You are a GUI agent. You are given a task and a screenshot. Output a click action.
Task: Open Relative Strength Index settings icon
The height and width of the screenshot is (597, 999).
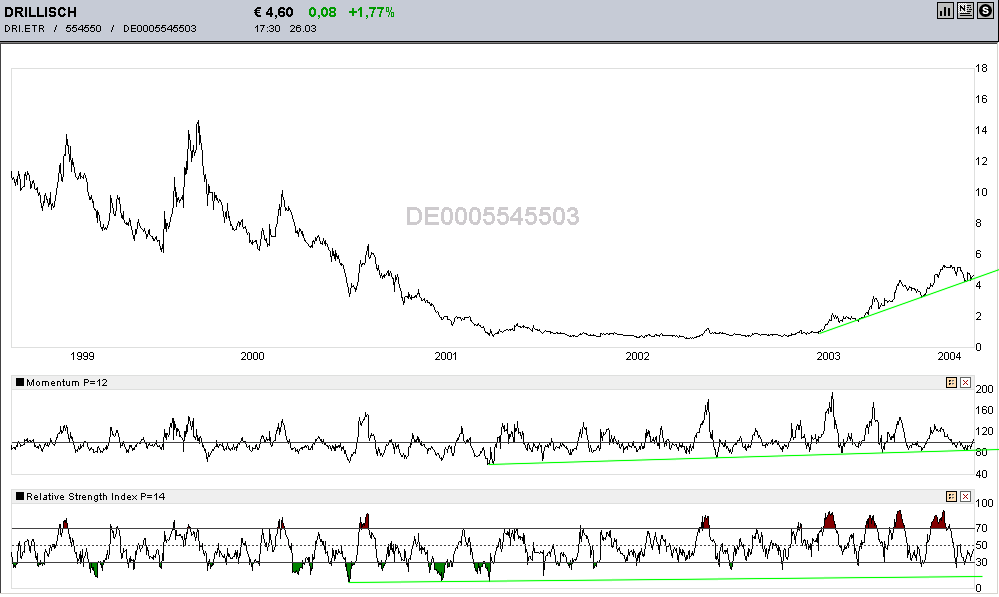click(x=951, y=496)
